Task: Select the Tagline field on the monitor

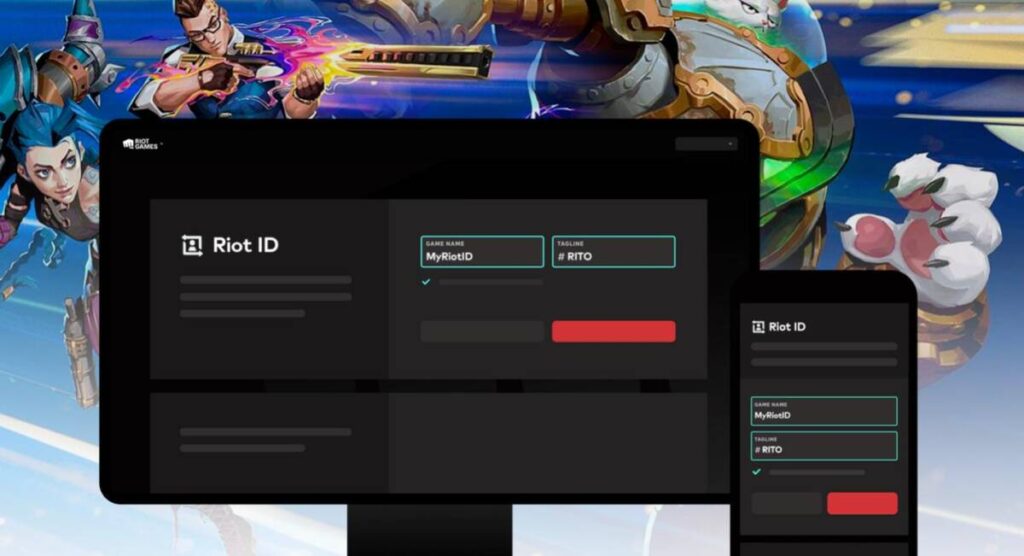Action: pyautogui.click(x=613, y=252)
